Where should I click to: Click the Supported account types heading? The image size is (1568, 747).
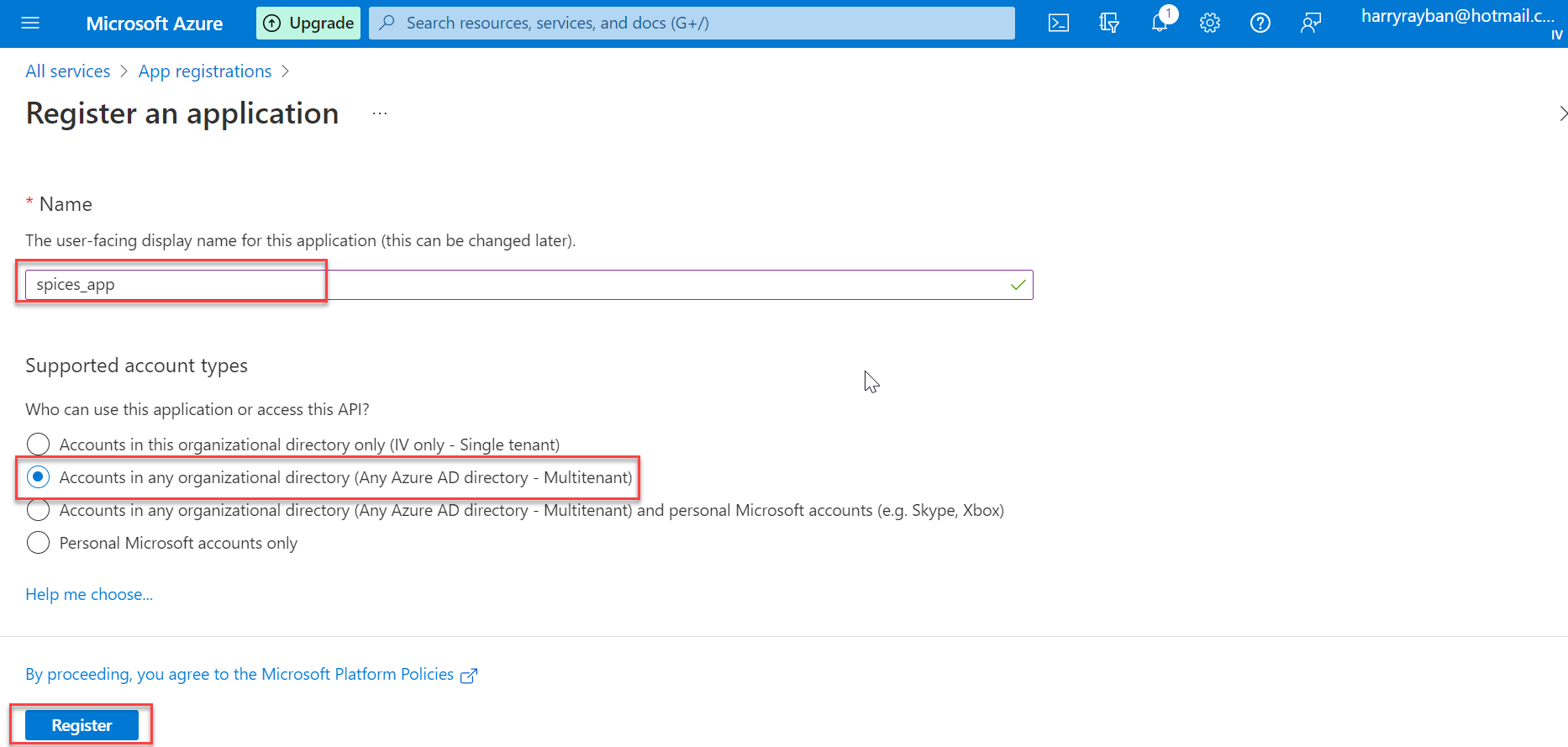click(136, 366)
